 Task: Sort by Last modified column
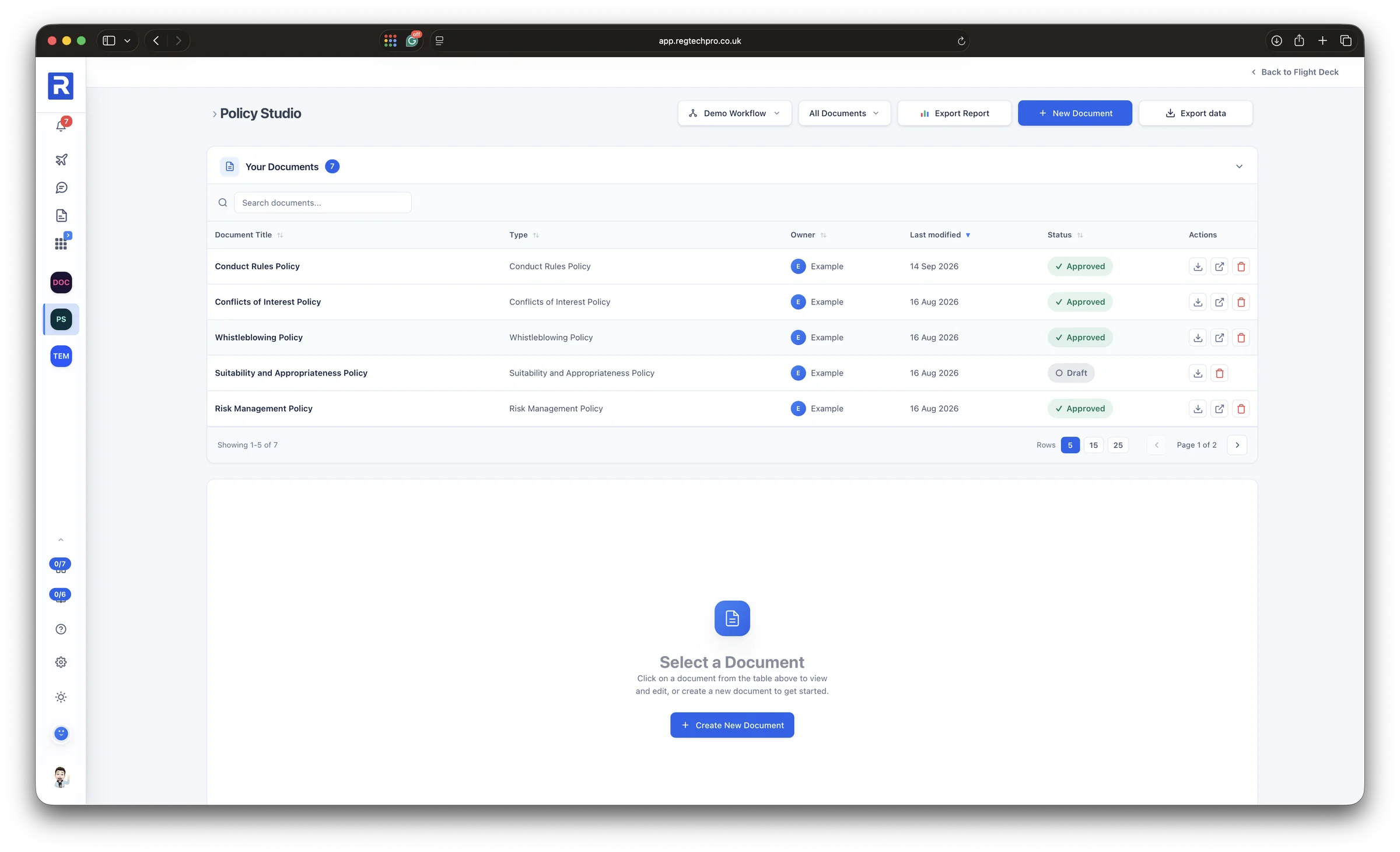(940, 235)
